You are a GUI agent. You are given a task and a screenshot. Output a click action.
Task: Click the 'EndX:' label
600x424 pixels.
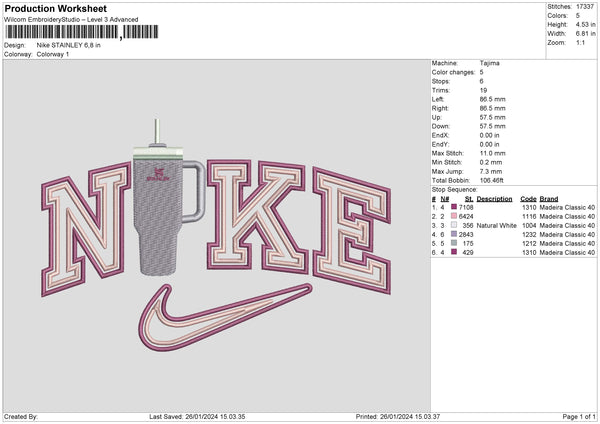[440, 135]
